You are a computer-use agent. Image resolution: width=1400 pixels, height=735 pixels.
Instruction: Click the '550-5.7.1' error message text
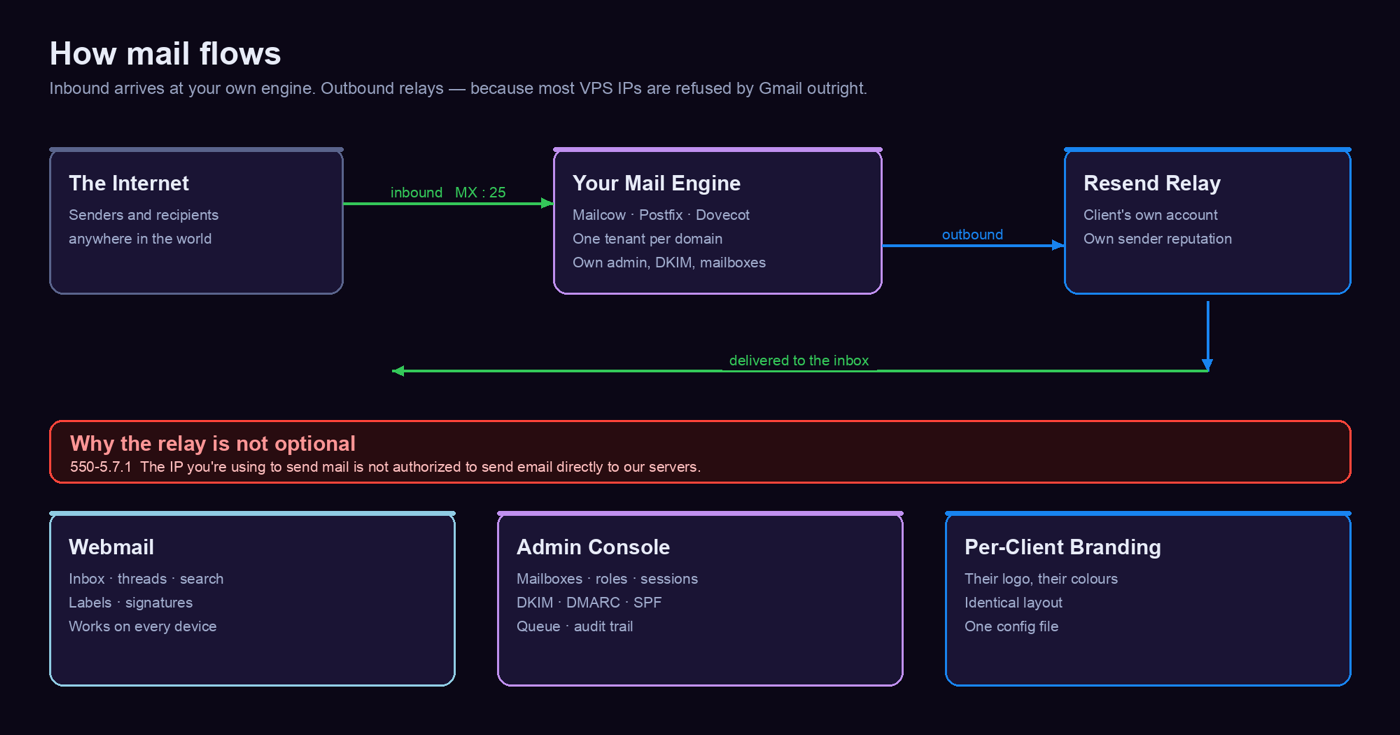click(385, 467)
